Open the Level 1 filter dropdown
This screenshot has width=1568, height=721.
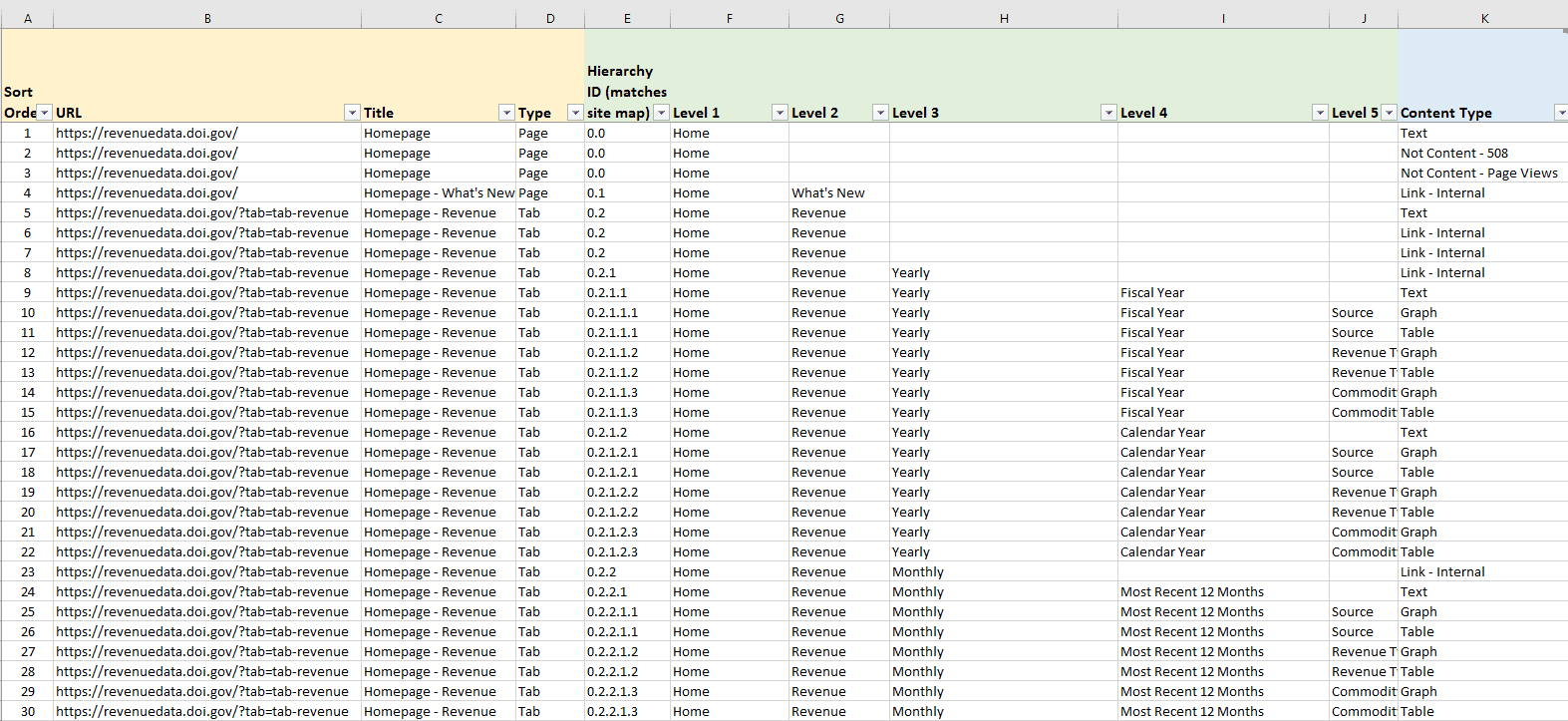click(780, 113)
